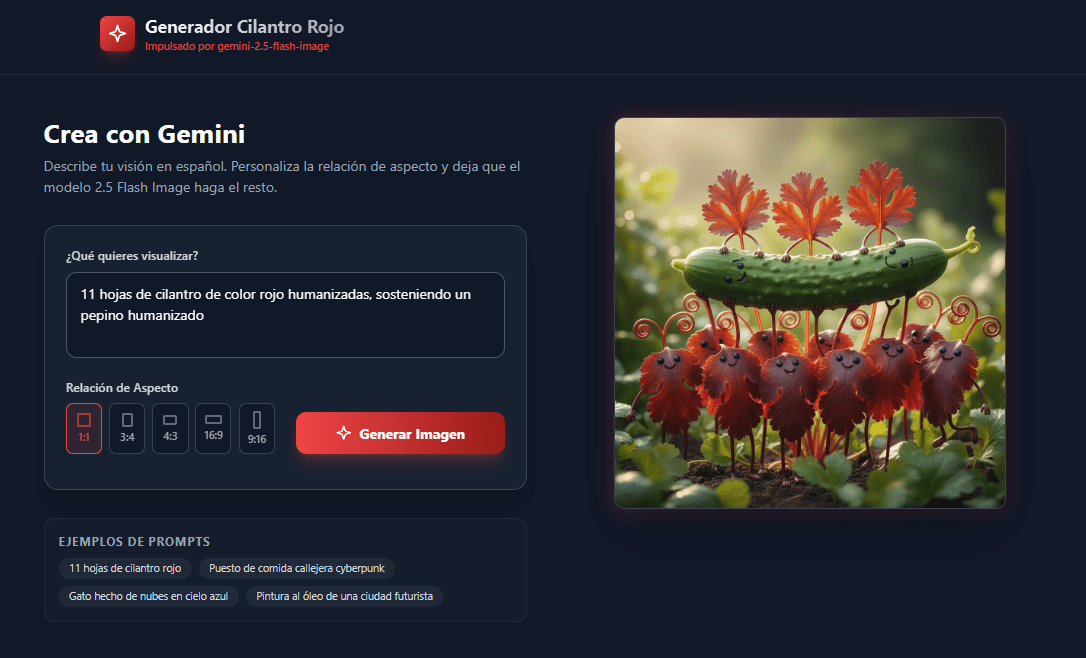Choose the 3:4 portrait aspect ratio
The width and height of the screenshot is (1086, 658).
127,428
